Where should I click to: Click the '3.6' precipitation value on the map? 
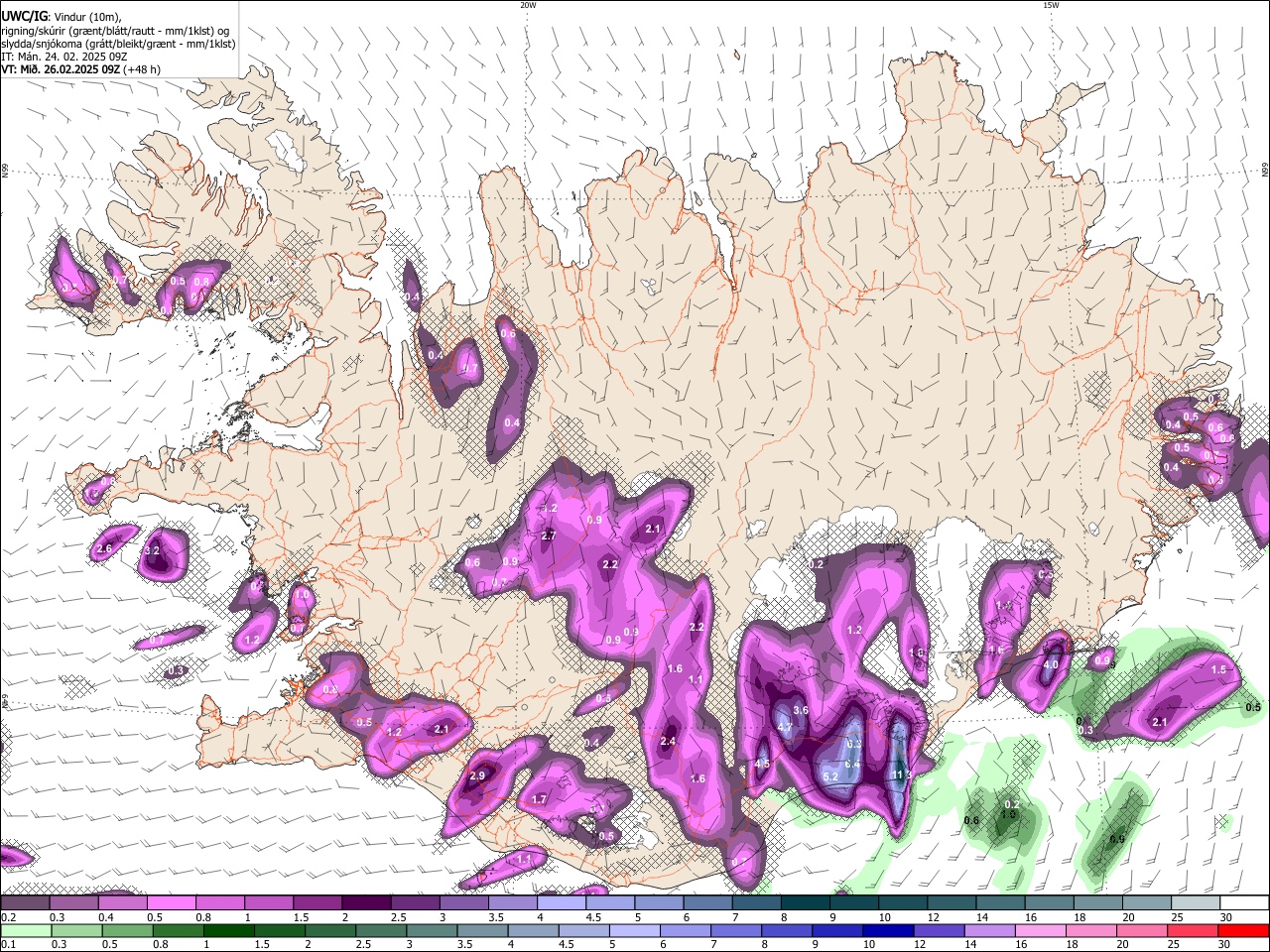tap(802, 710)
